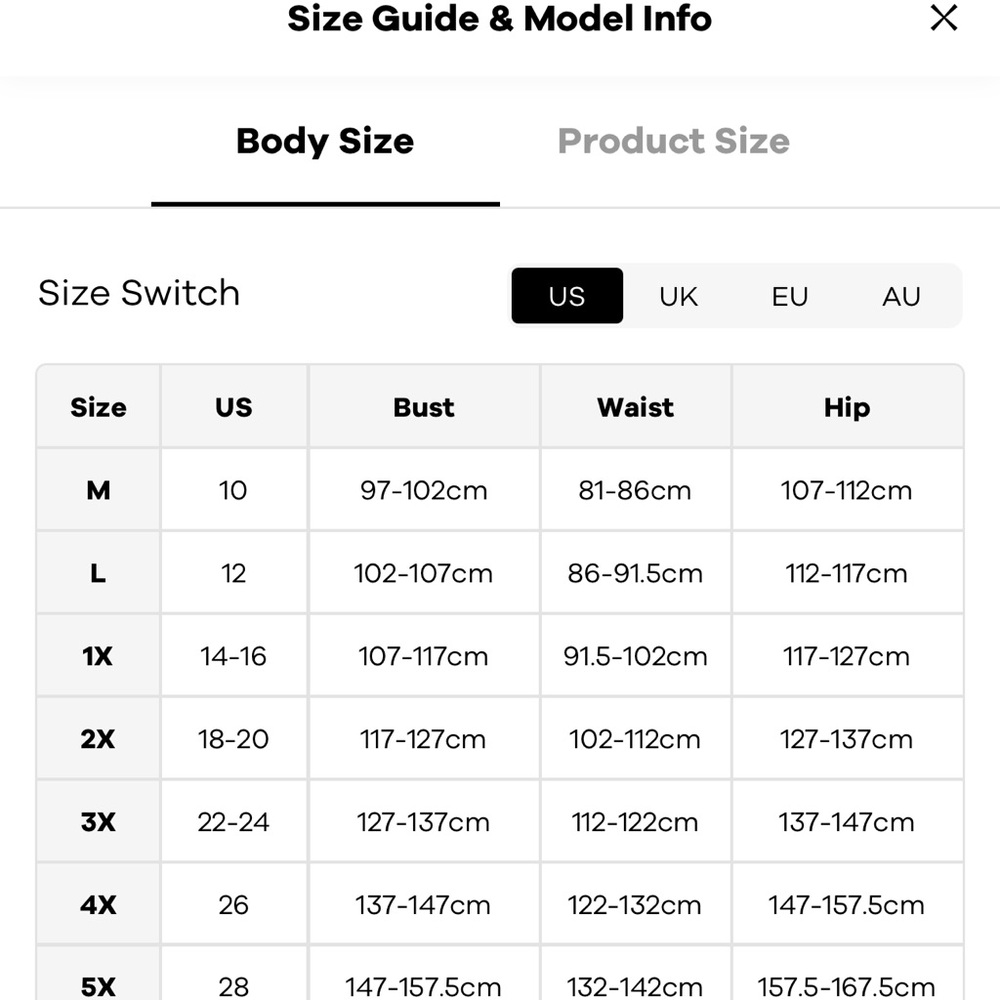Select the 1X size row label
This screenshot has height=1000, width=1000.
98,656
